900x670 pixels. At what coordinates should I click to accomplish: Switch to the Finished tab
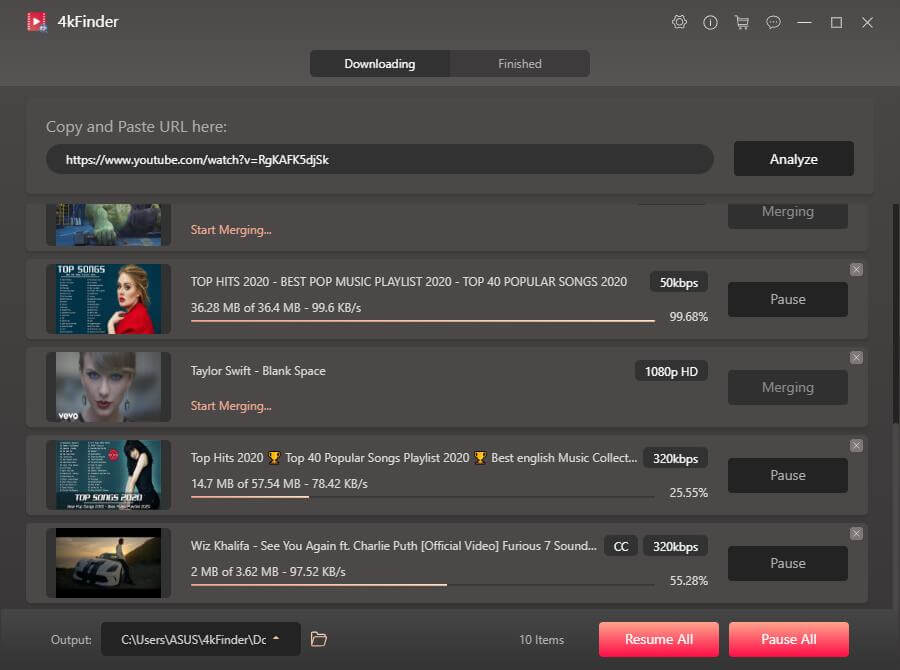[520, 64]
